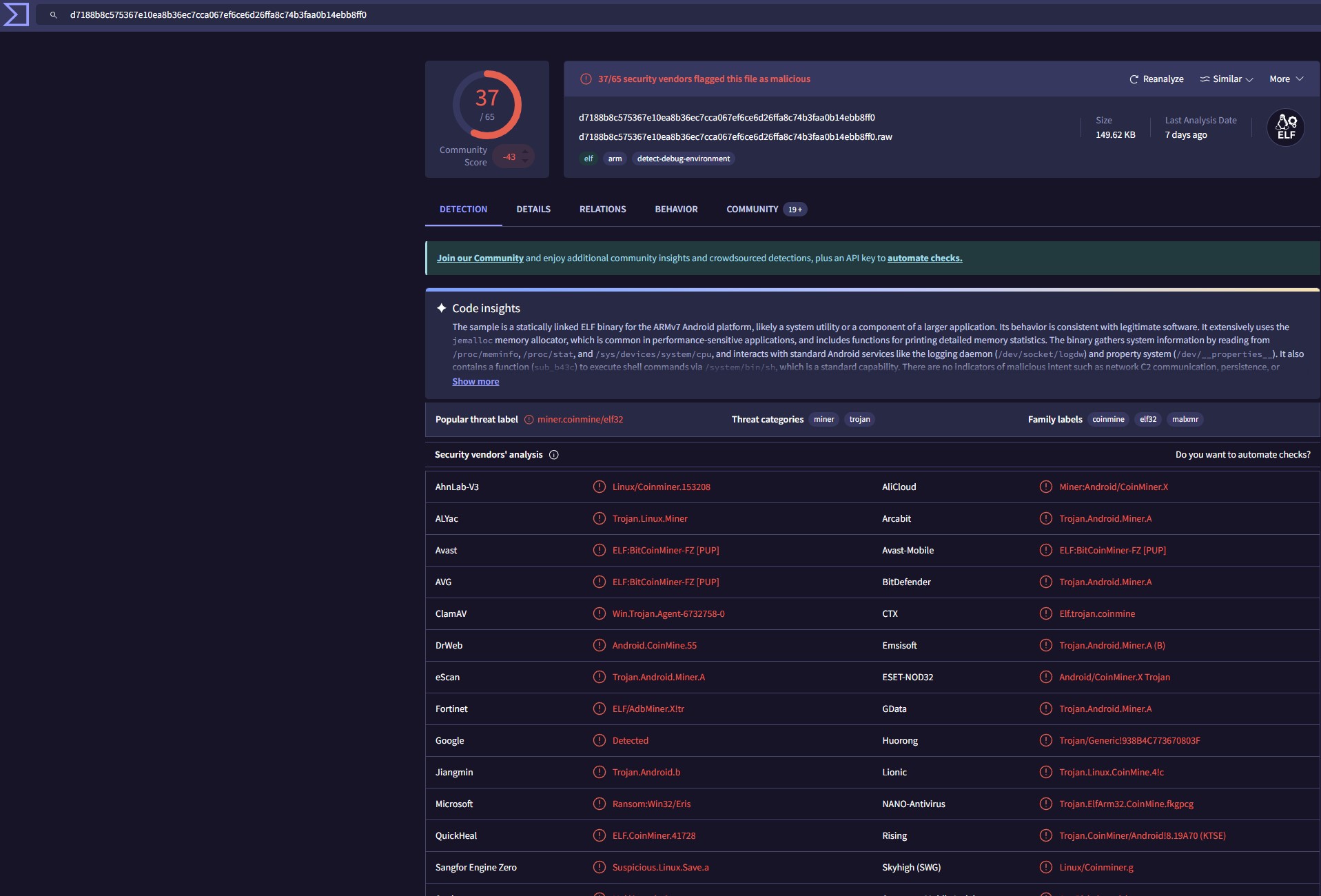The width and height of the screenshot is (1321, 896).
Task: Click QuickHeal detection alert icon
Action: coord(600,835)
